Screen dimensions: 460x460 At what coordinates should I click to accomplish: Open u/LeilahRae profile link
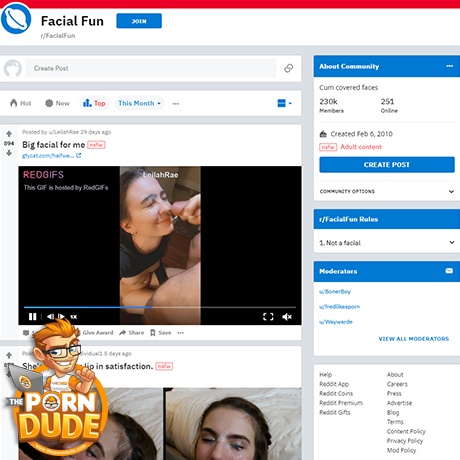click(x=64, y=132)
